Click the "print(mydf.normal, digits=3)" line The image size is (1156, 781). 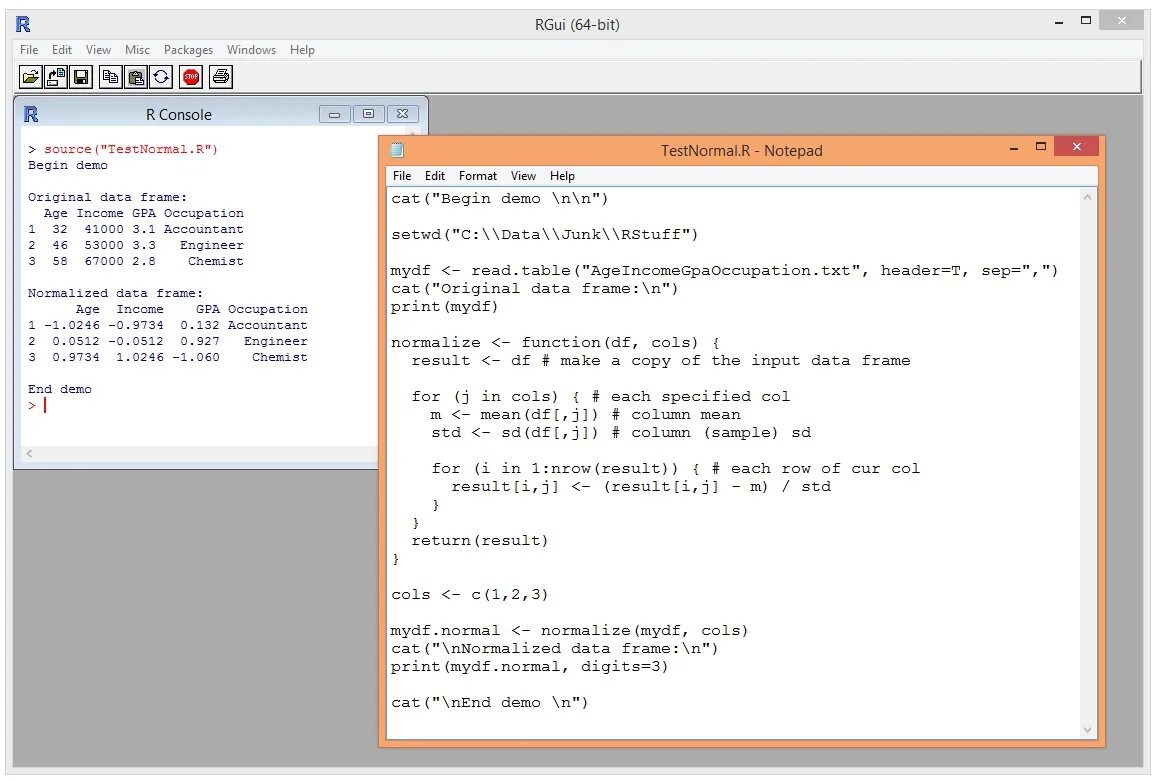pos(529,667)
